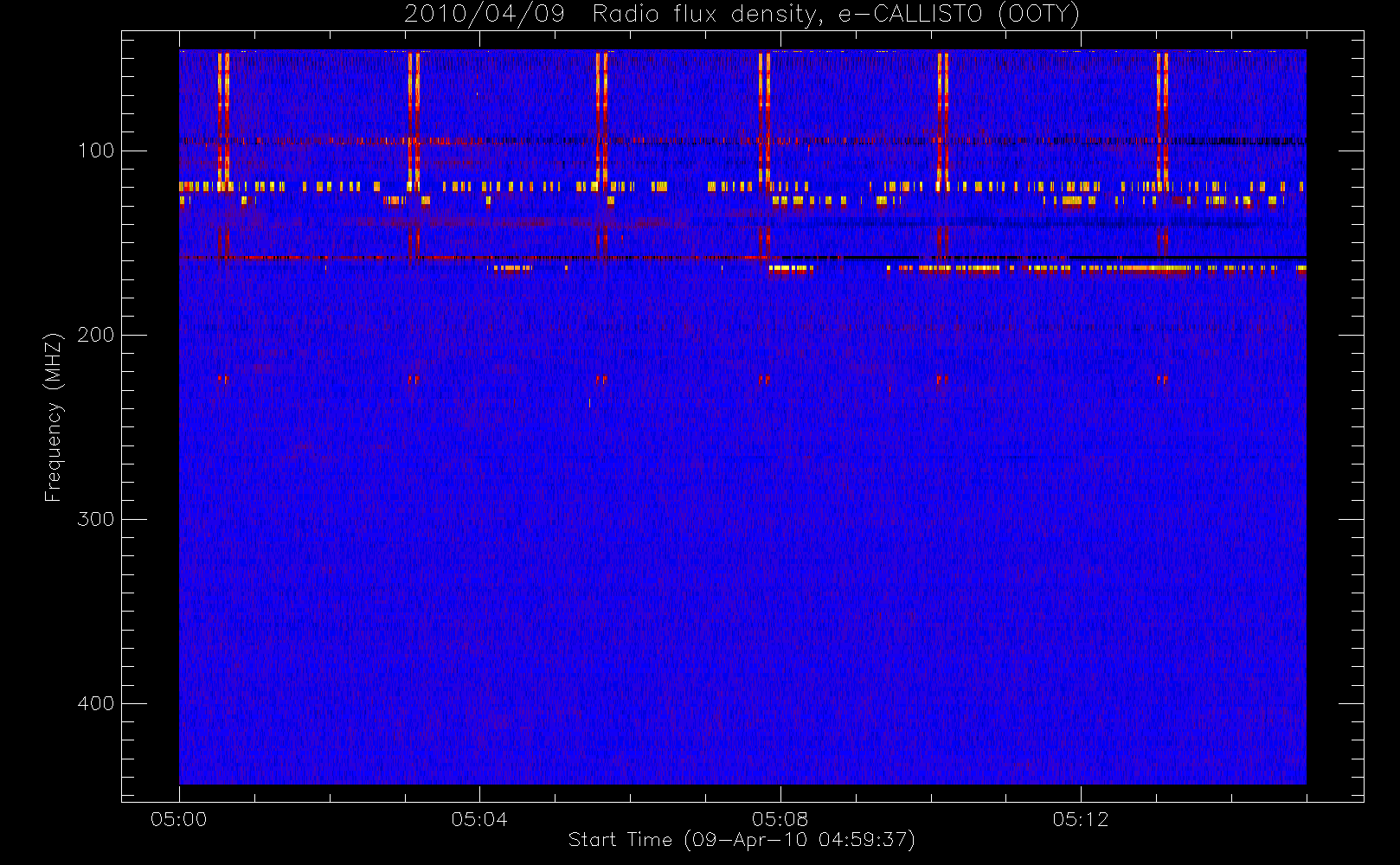Click the '05:08' time tick label
Screen dimensions: 1400x865
click(x=780, y=819)
